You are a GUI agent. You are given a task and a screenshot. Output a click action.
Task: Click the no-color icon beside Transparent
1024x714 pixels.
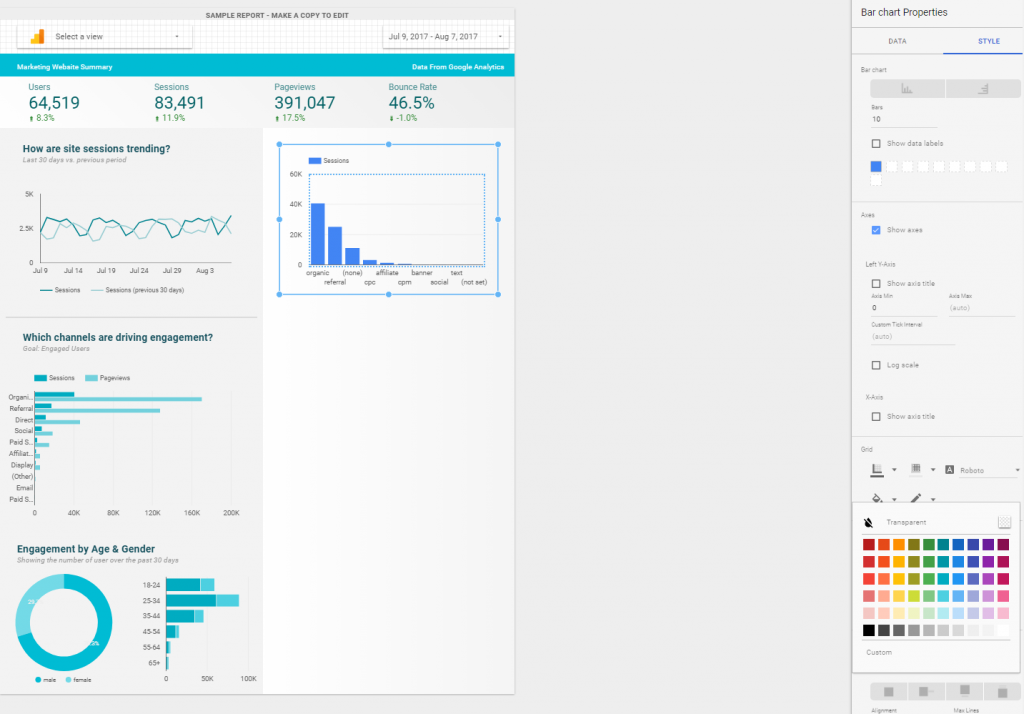point(868,522)
